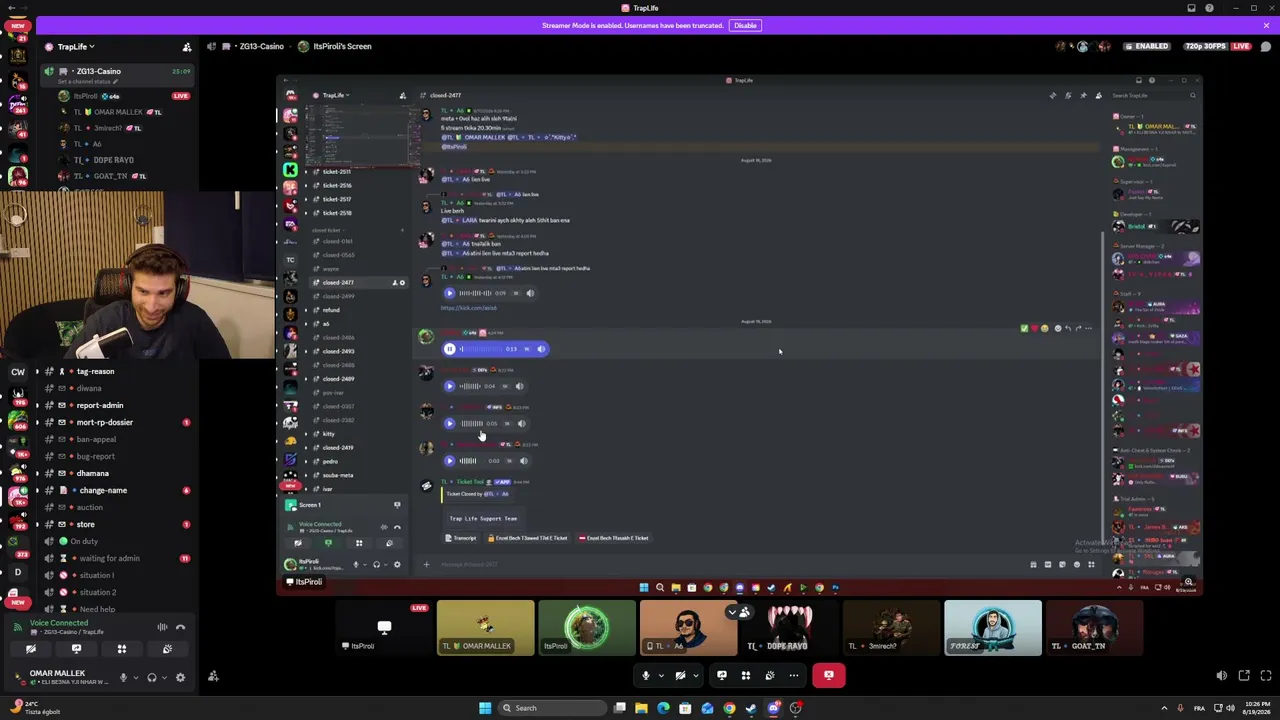Open Help in the title bar
The width and height of the screenshot is (1280, 720).
[1210, 8]
